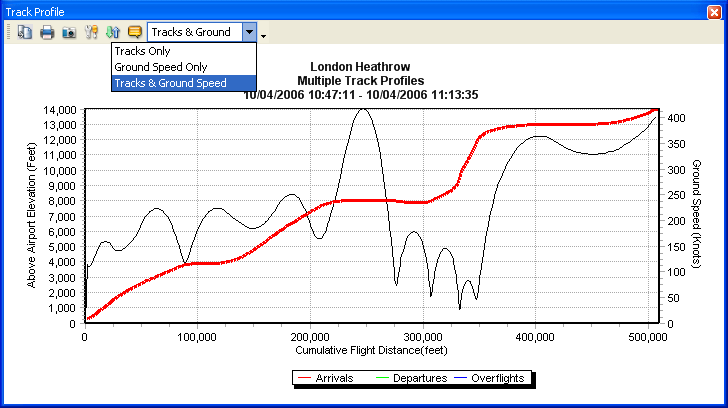The width and height of the screenshot is (728, 408).
Task: Click the green and blue up/down arrows icon
Action: coord(113,32)
